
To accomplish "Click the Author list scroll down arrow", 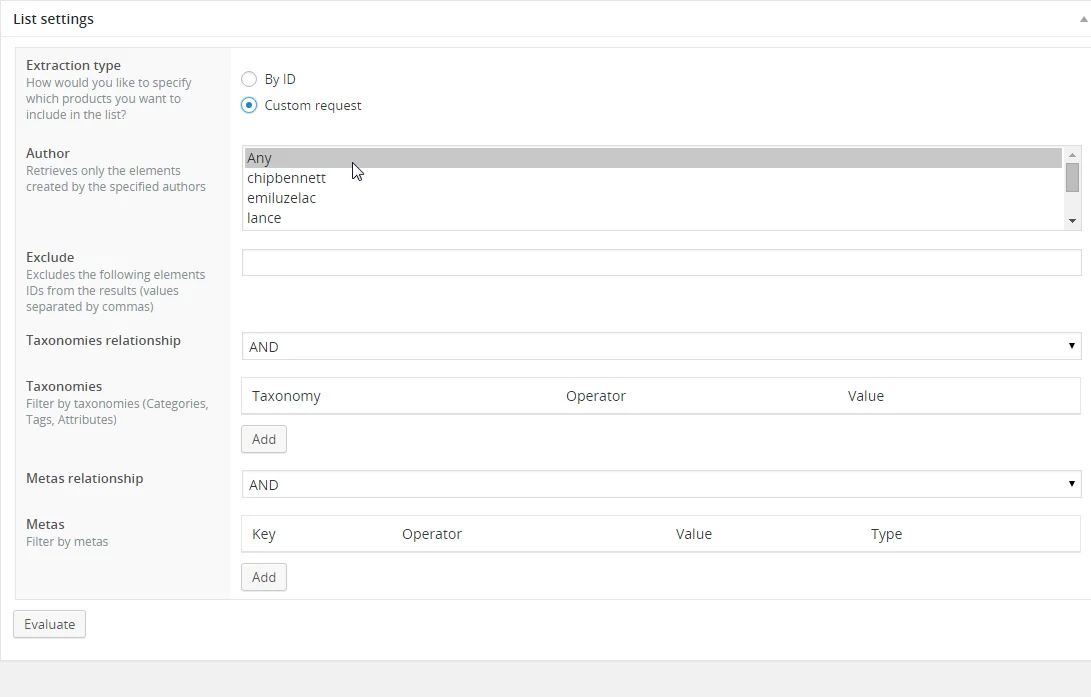I will (x=1072, y=221).
